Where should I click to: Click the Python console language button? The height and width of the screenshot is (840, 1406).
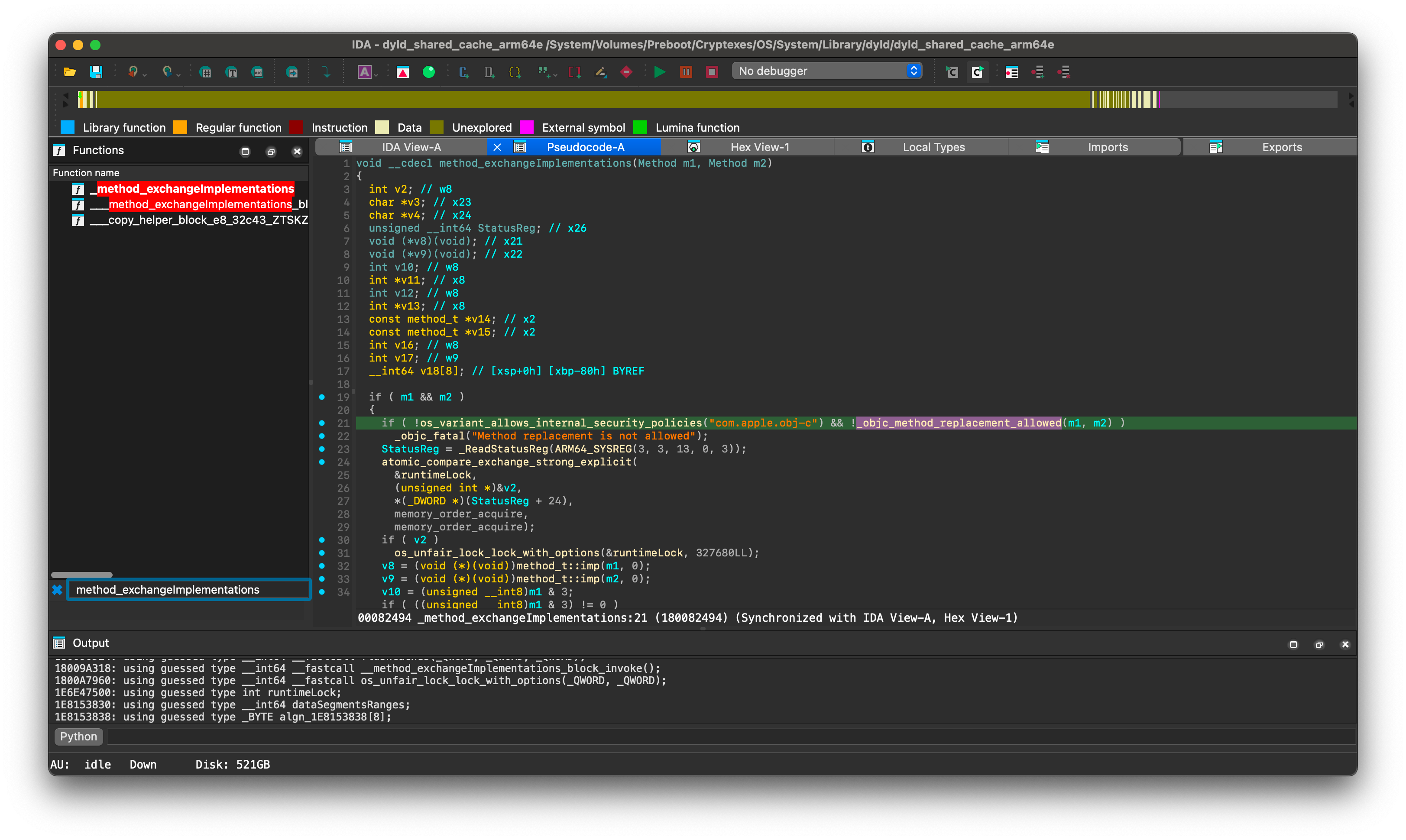79,737
